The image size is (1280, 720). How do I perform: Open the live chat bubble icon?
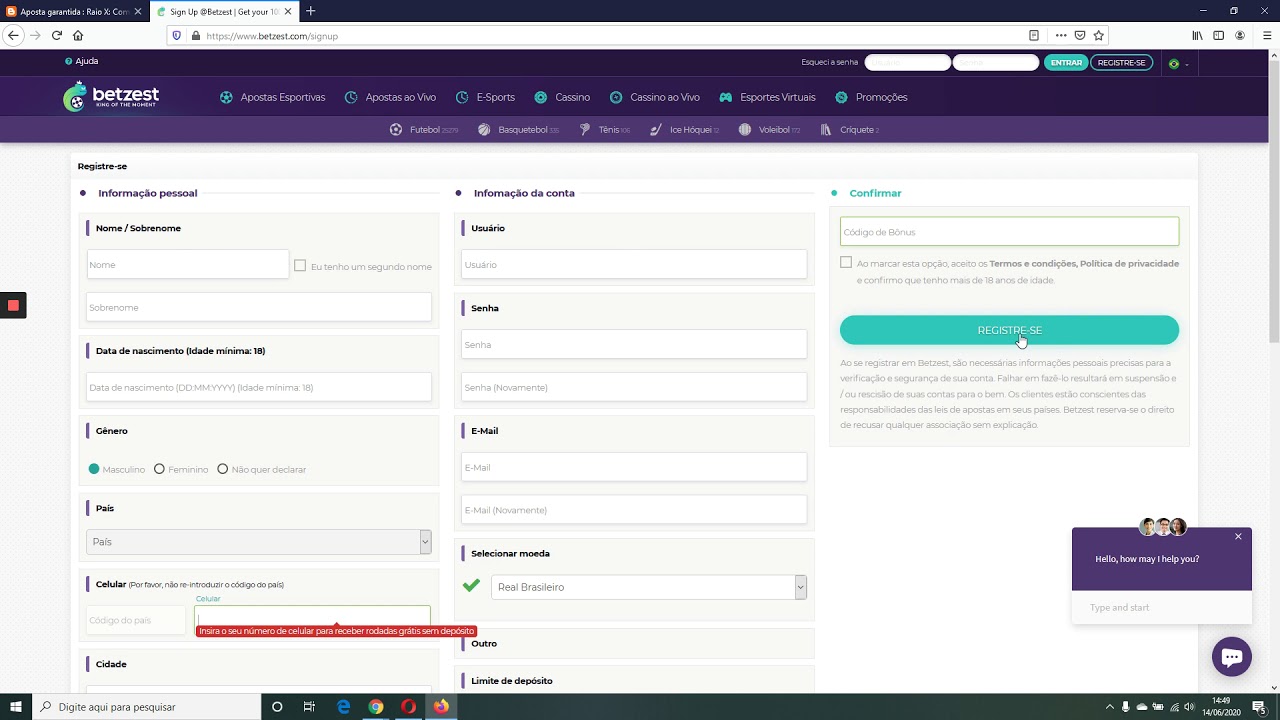[1232, 657]
